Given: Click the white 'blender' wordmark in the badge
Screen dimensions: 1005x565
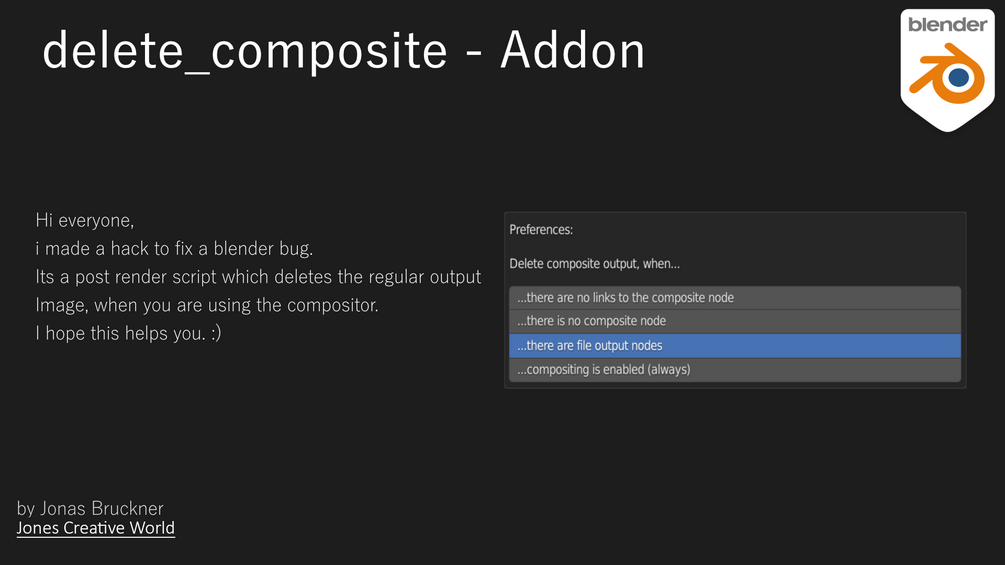Looking at the screenshot, I should coord(947,25).
